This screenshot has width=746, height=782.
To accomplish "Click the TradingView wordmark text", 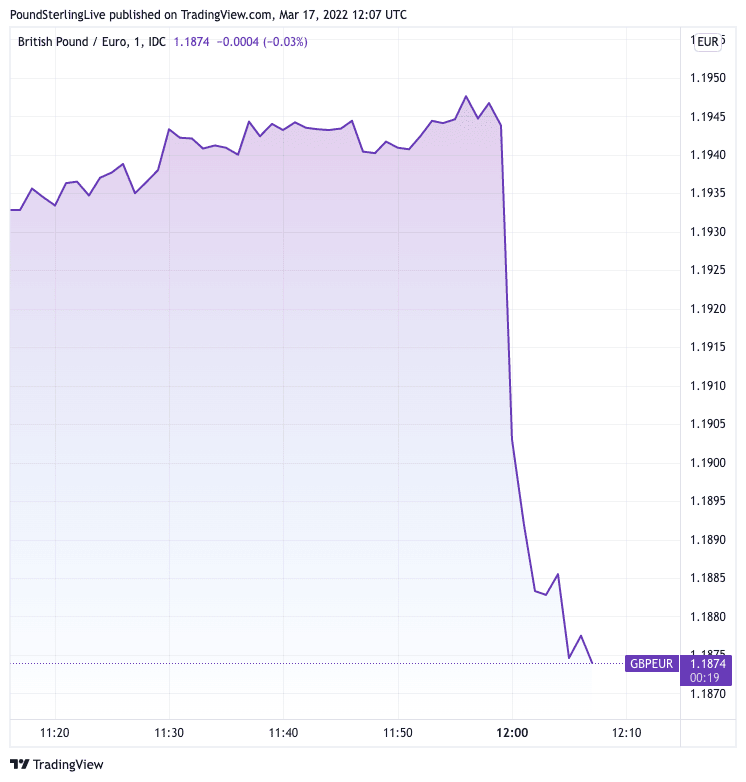I will (x=68, y=765).
